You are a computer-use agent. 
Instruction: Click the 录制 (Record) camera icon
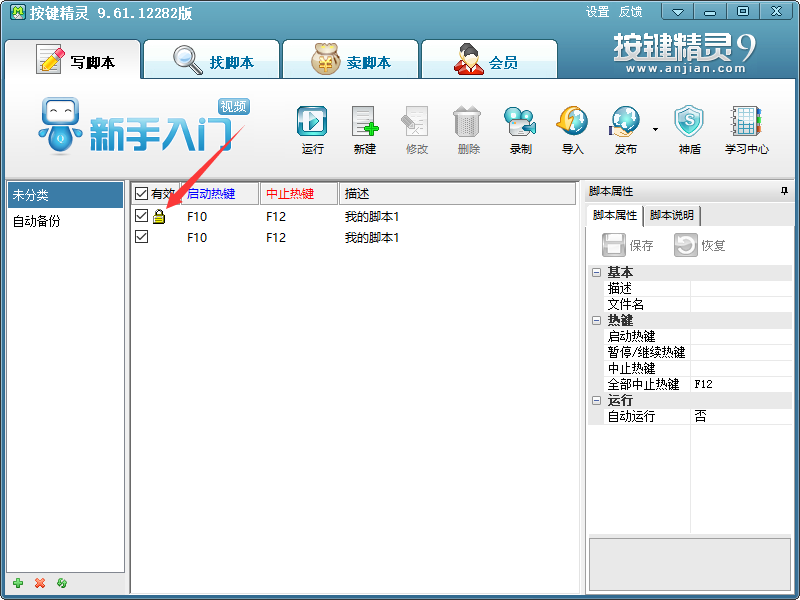pos(520,122)
